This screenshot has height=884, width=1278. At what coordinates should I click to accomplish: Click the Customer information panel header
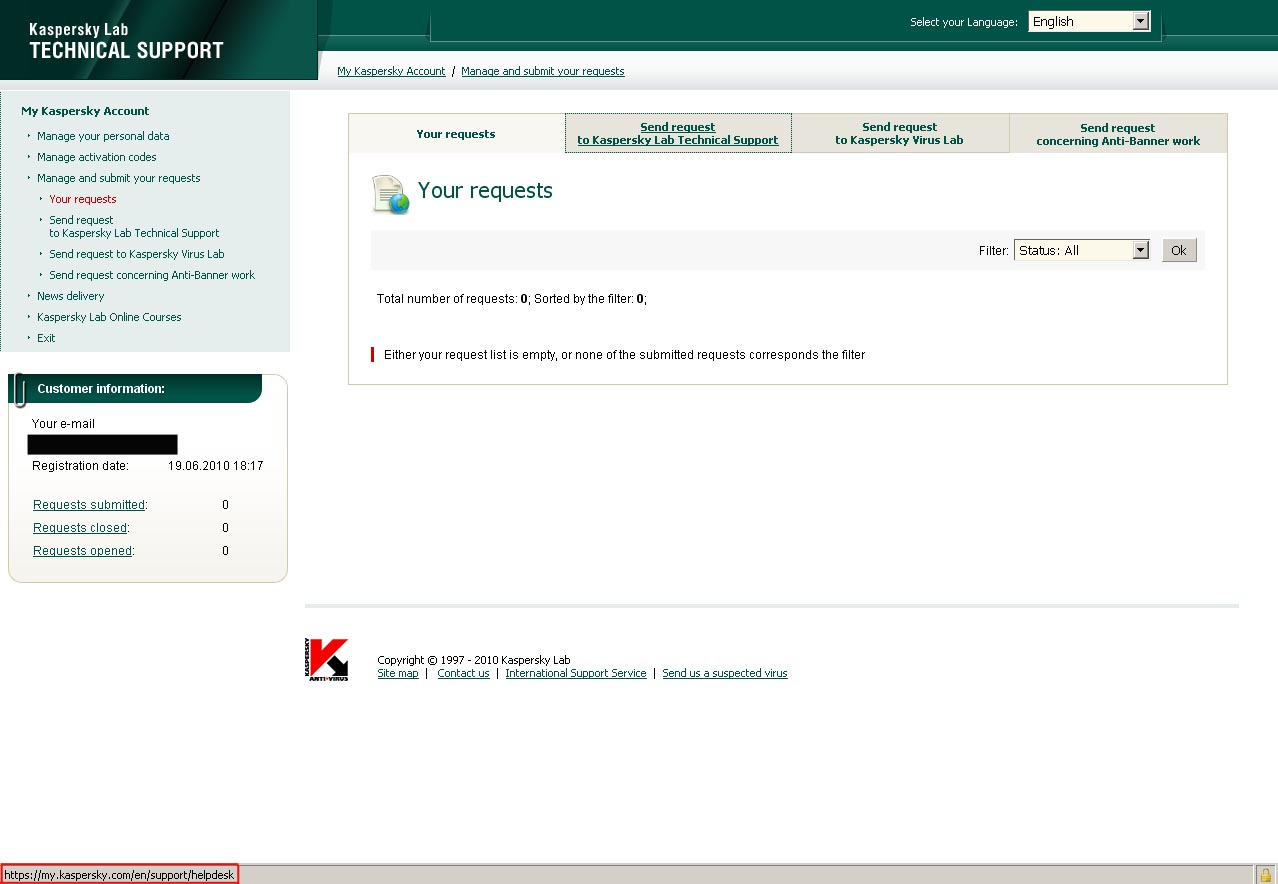pos(135,389)
